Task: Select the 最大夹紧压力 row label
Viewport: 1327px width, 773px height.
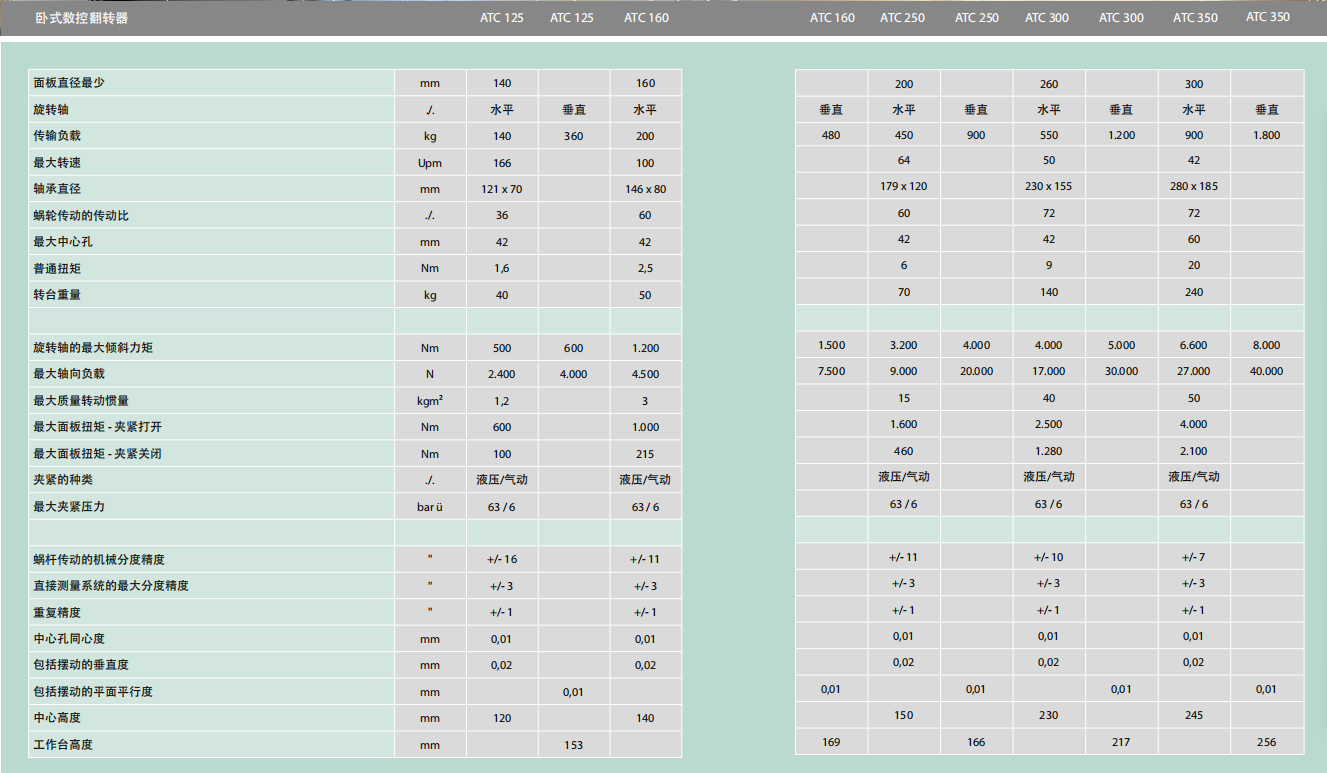Action: [x=68, y=506]
